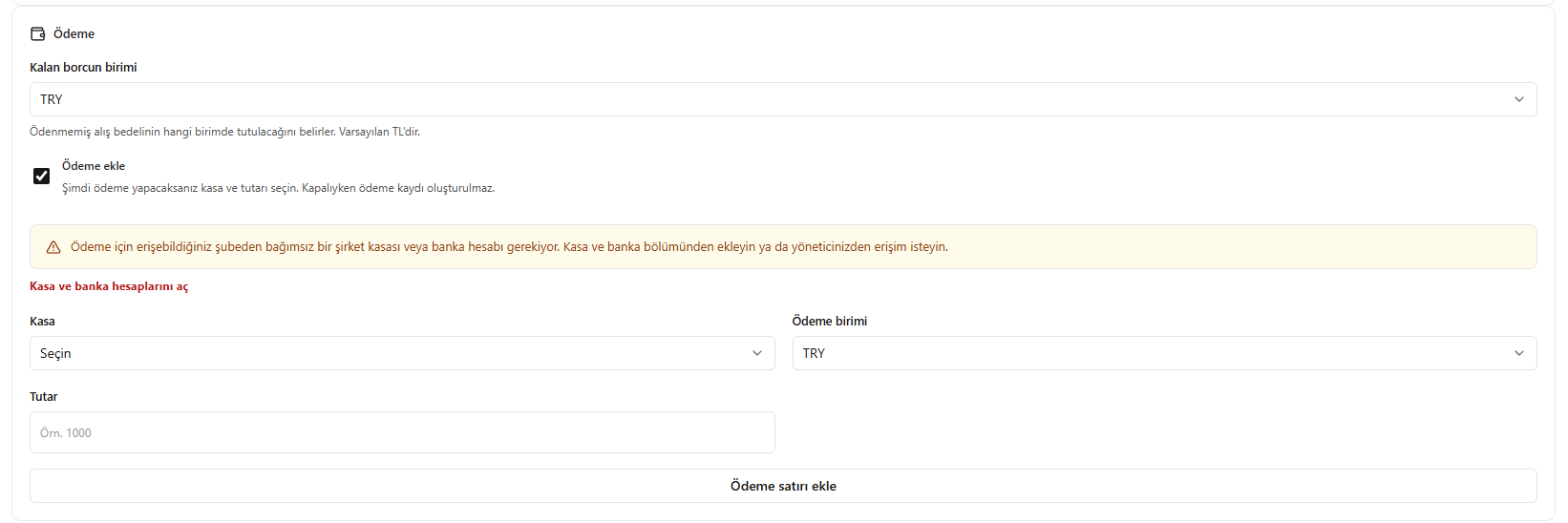
Task: Click the Ödeme birimi field label
Action: coord(830,322)
